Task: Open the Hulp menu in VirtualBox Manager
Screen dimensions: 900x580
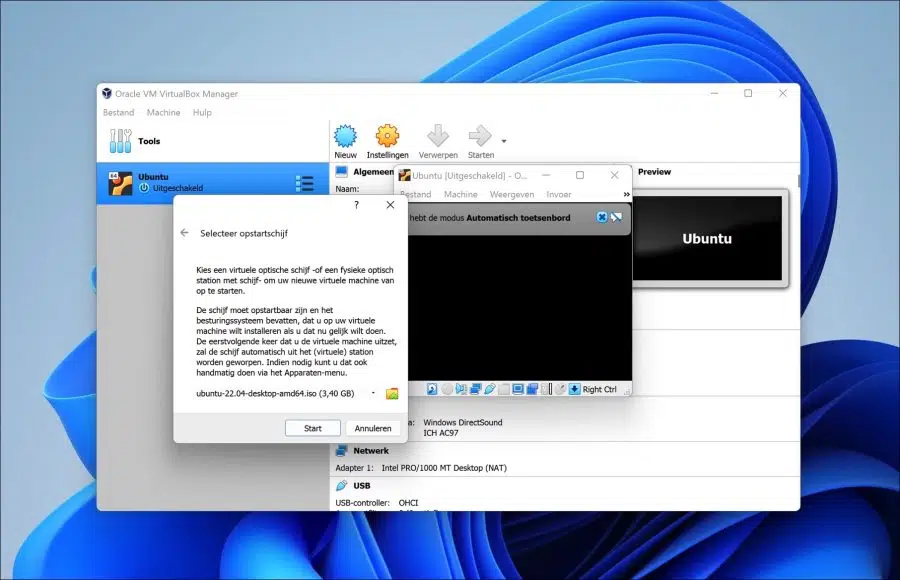Action: click(x=202, y=113)
